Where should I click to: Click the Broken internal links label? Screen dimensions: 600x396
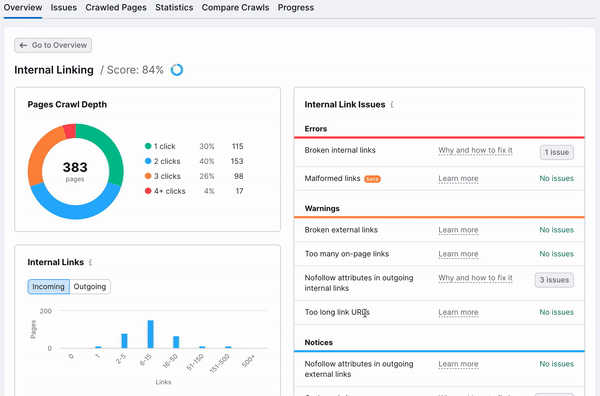[340, 150]
